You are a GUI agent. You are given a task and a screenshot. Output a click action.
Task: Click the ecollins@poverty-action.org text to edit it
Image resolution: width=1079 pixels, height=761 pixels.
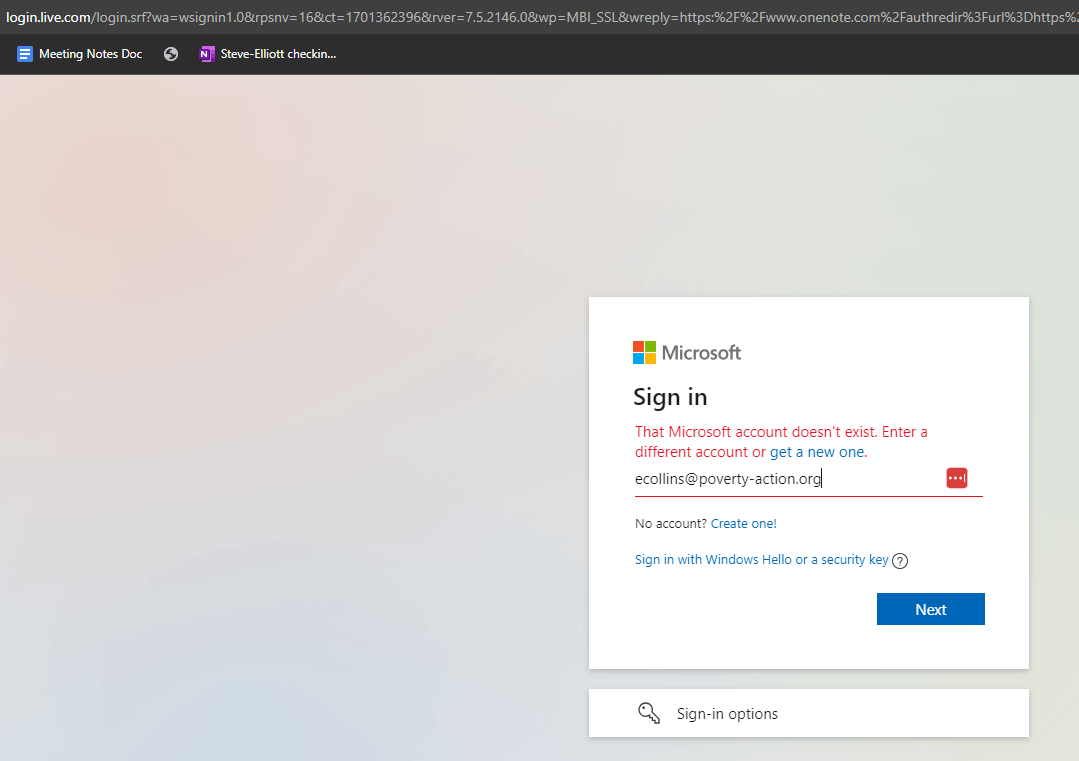tap(728, 478)
